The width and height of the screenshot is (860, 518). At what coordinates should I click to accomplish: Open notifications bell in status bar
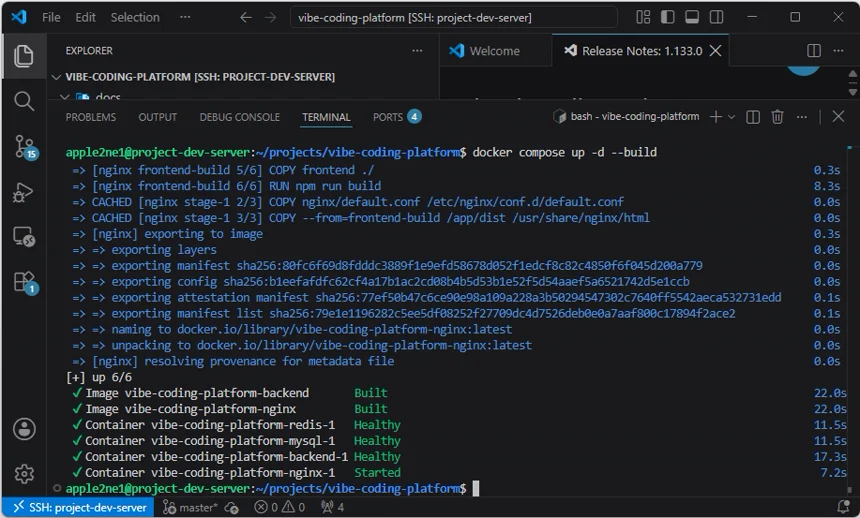[x=844, y=507]
